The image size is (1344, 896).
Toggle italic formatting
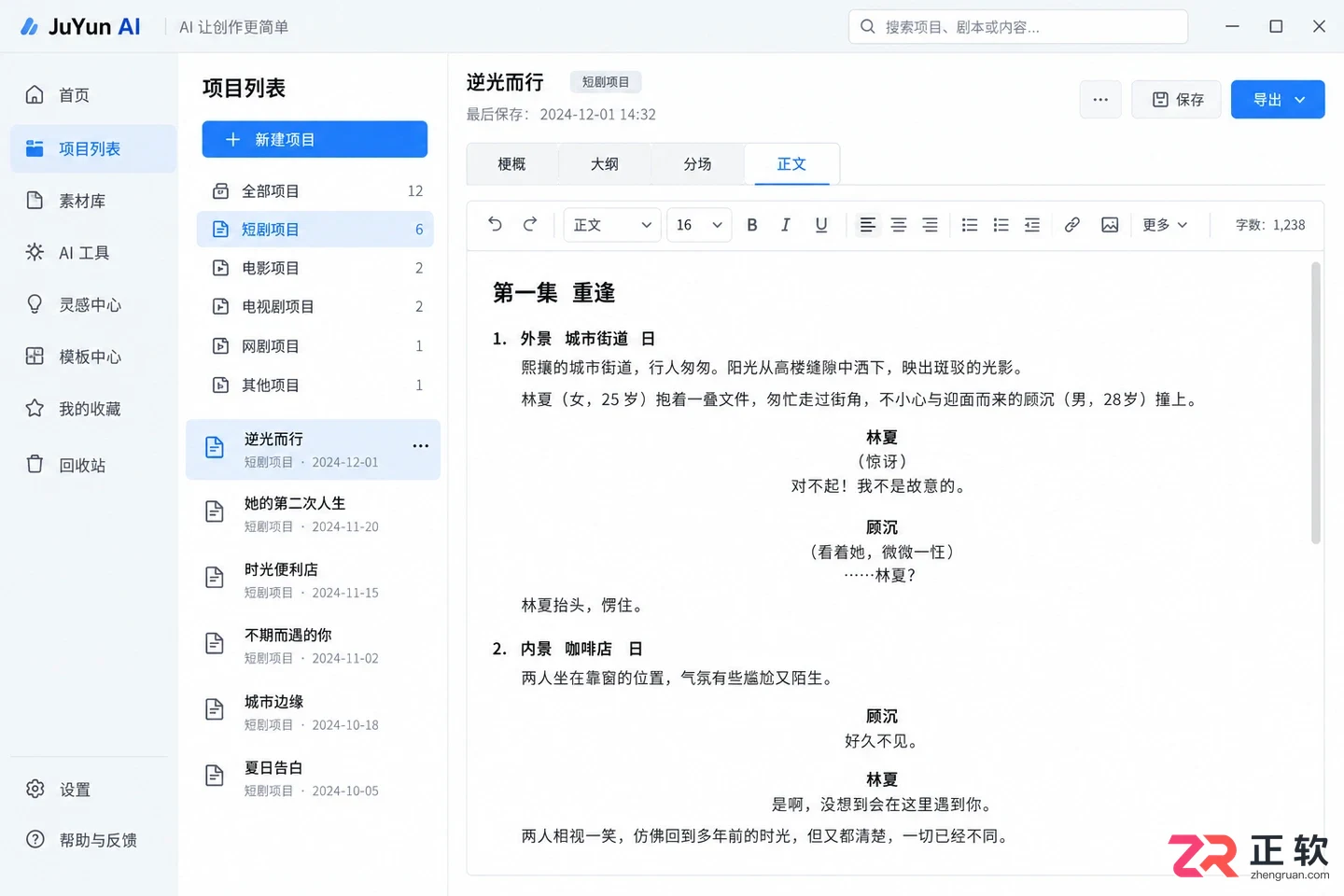[x=786, y=225]
